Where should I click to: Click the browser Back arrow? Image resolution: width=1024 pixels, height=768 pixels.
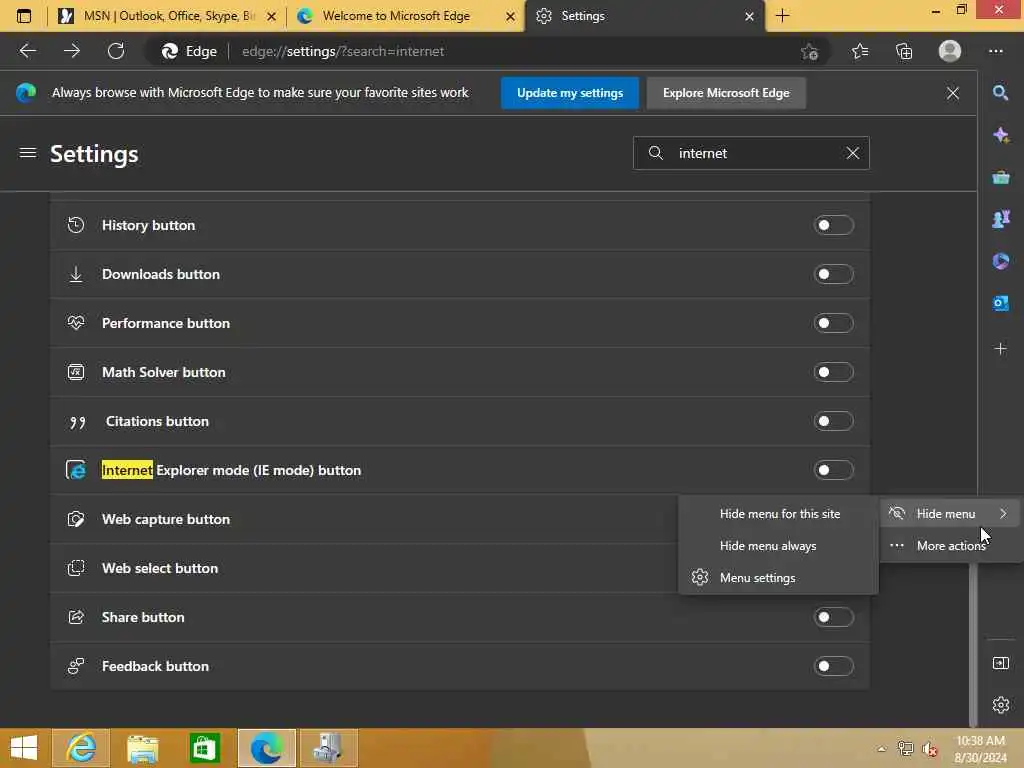tap(27, 51)
